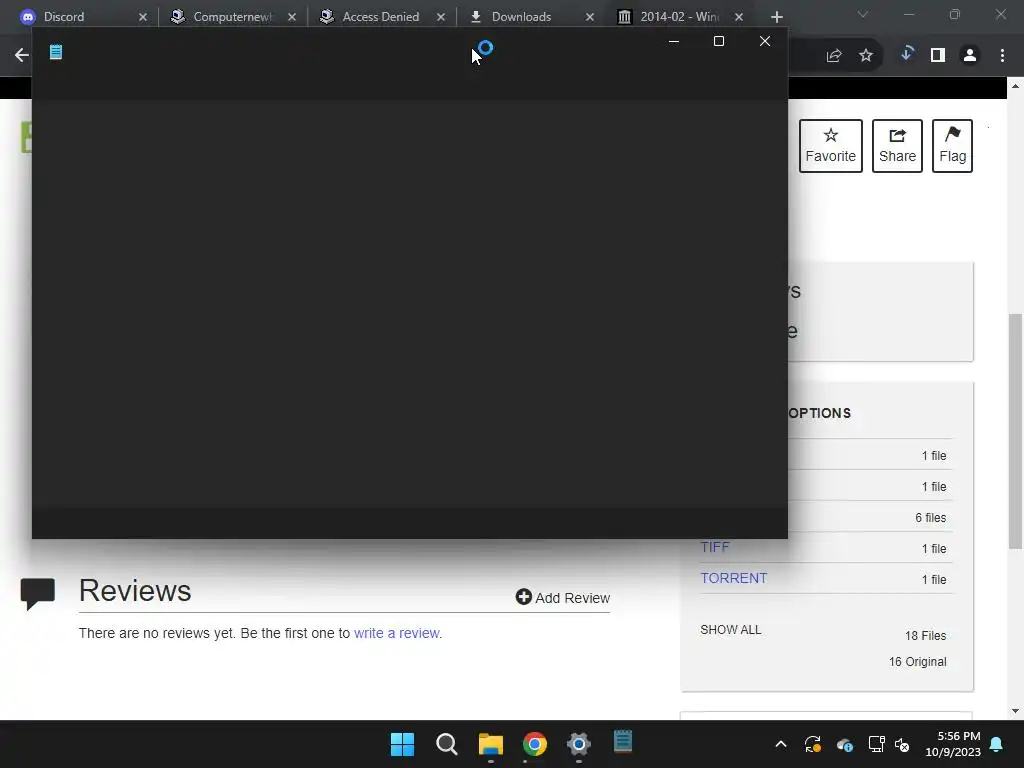Open Chrome three-dot menu
The width and height of the screenshot is (1024, 768).
[1002, 56]
